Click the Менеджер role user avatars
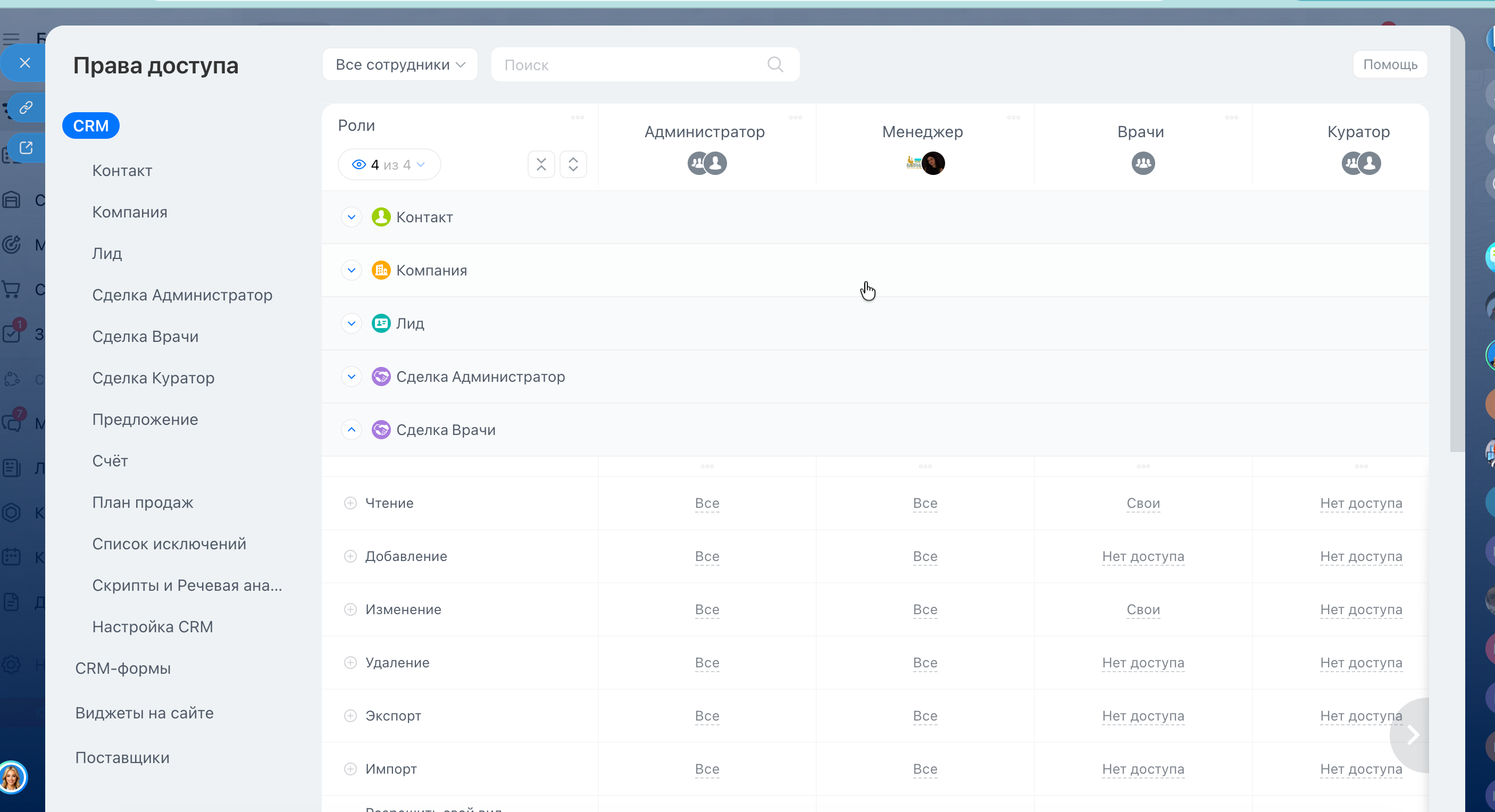 (x=925, y=163)
